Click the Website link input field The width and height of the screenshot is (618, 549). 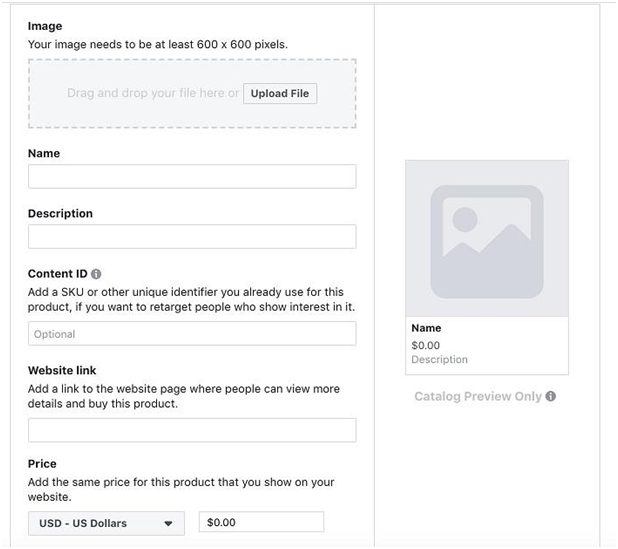click(x=192, y=430)
